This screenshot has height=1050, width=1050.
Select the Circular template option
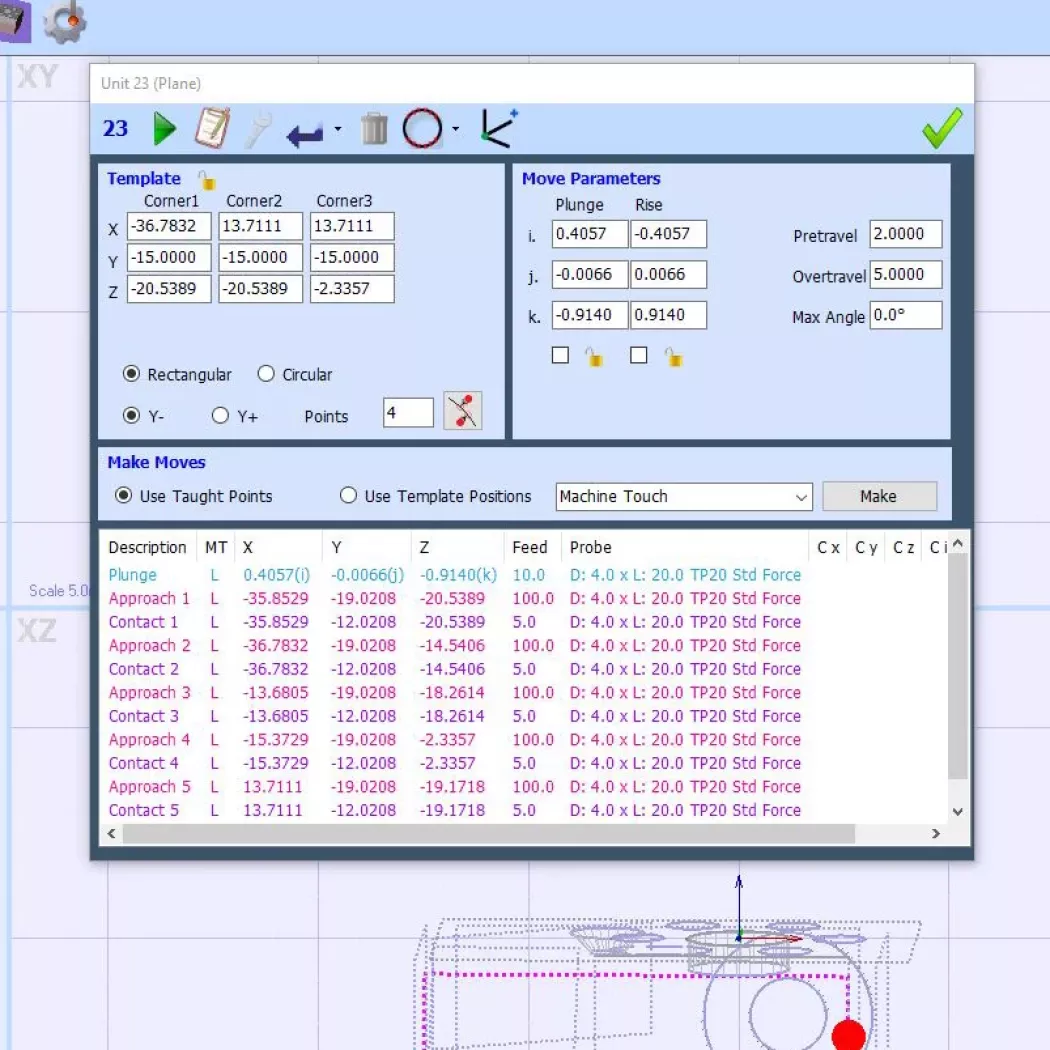(266, 373)
